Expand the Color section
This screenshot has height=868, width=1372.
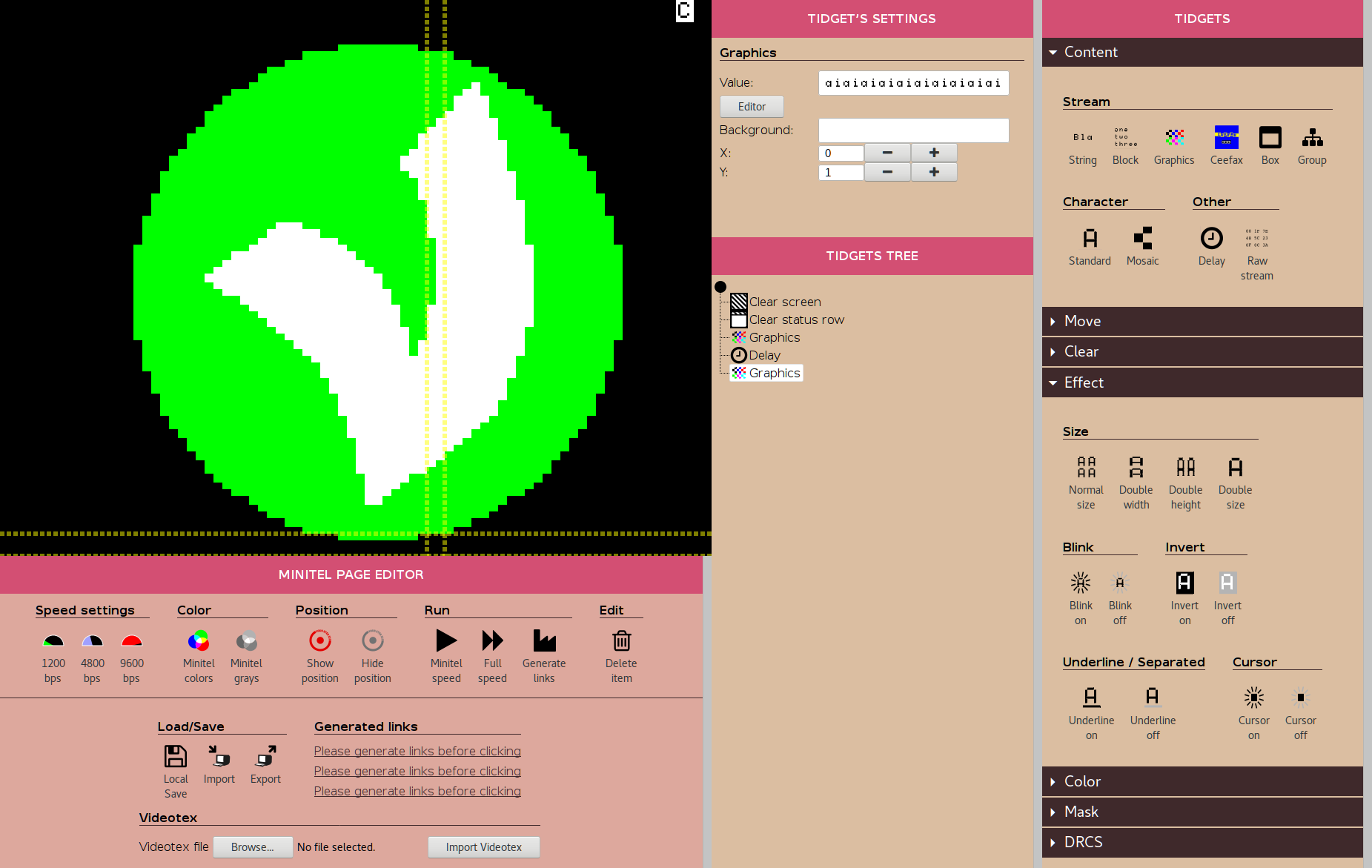[1082, 781]
